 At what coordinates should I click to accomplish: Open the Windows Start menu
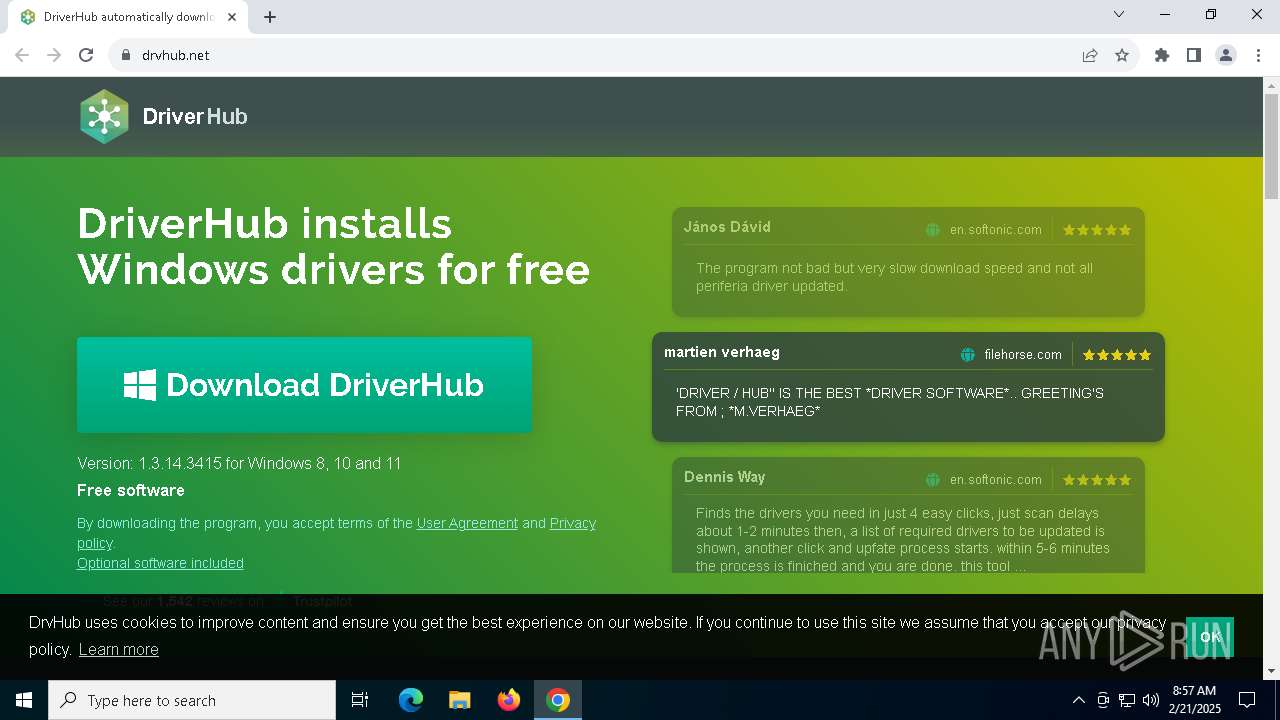click(x=24, y=700)
